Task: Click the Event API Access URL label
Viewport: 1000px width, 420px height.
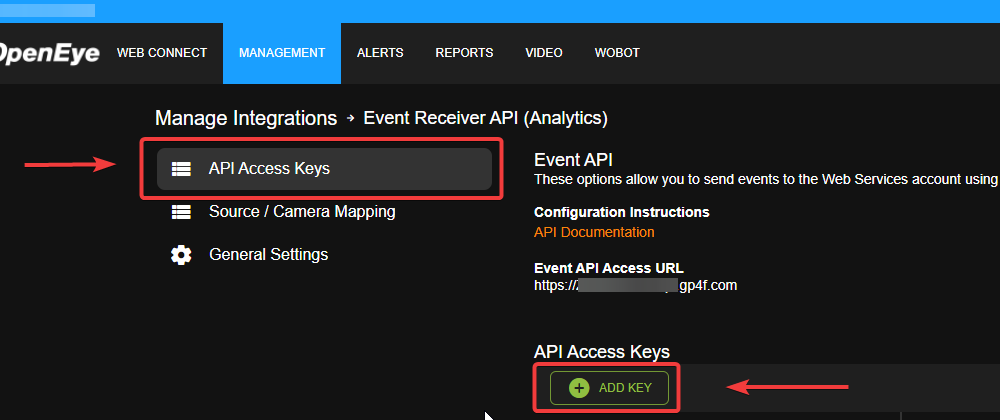Action: tap(608, 268)
